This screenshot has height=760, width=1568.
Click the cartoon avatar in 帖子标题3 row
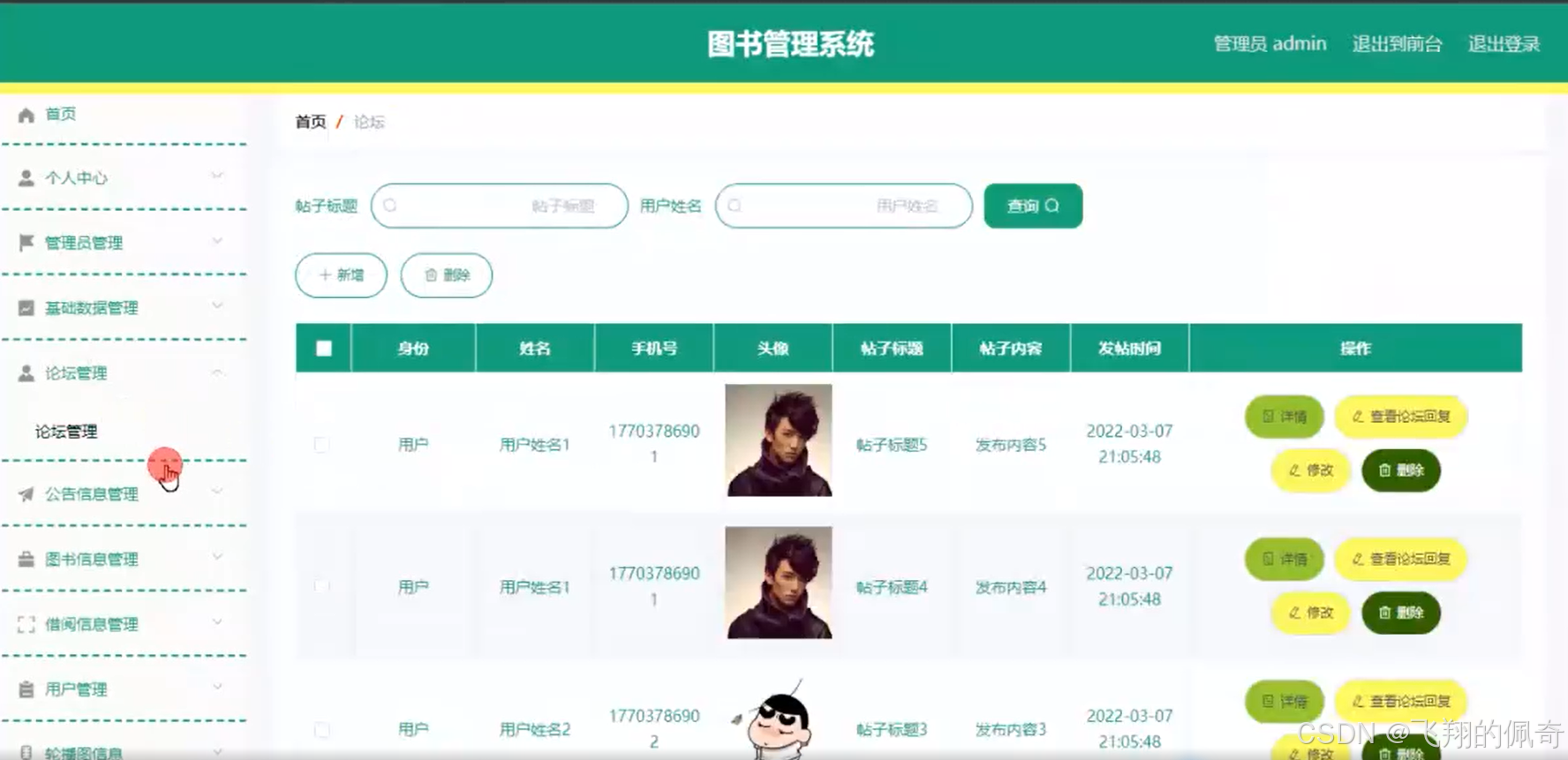773,719
